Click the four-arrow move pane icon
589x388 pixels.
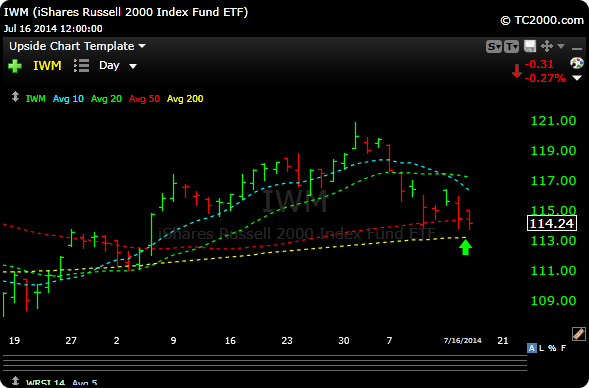tap(547, 46)
